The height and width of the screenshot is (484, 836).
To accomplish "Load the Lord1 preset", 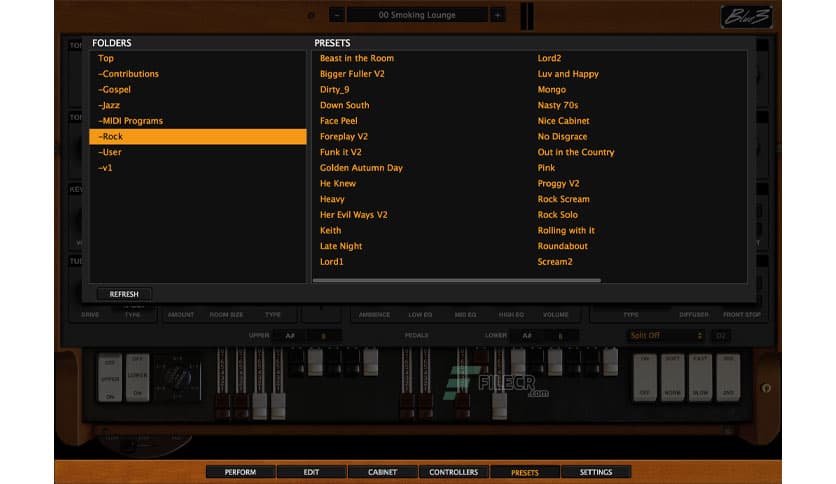I will pos(332,262).
